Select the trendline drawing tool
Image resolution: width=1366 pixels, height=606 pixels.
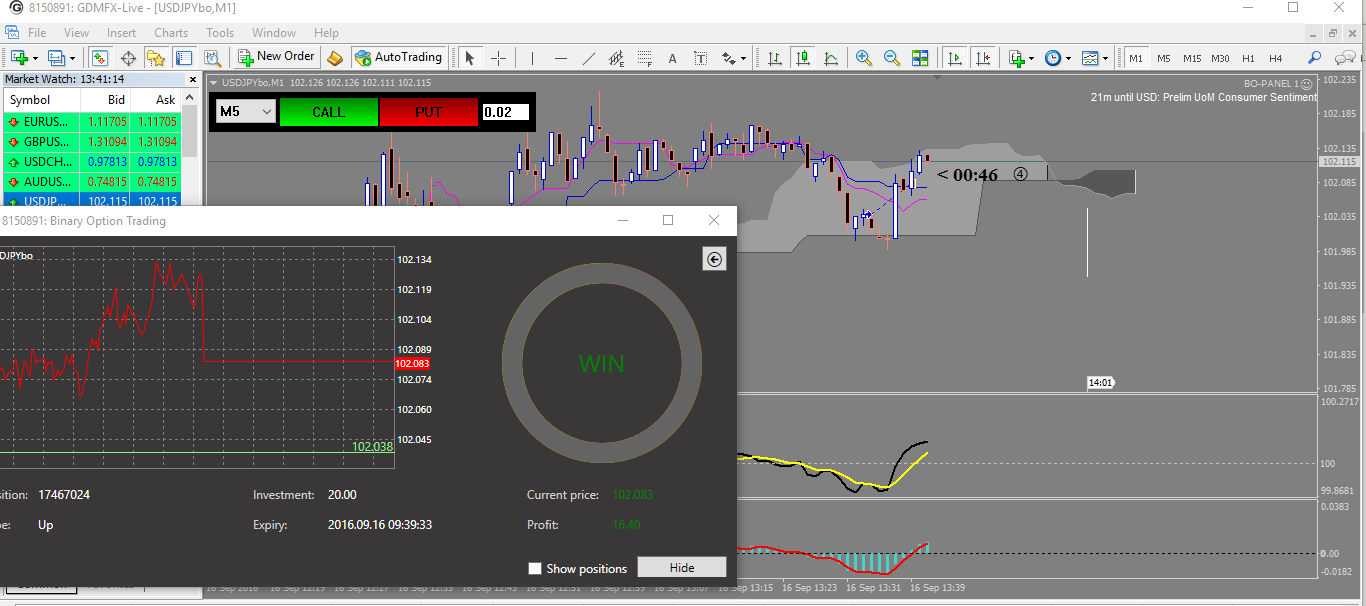(588, 58)
